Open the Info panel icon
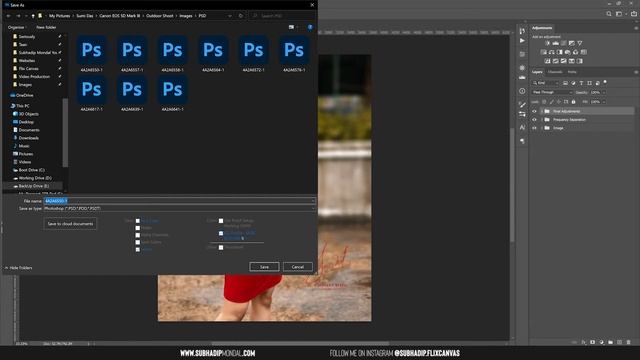The image size is (640, 360). (x=522, y=91)
